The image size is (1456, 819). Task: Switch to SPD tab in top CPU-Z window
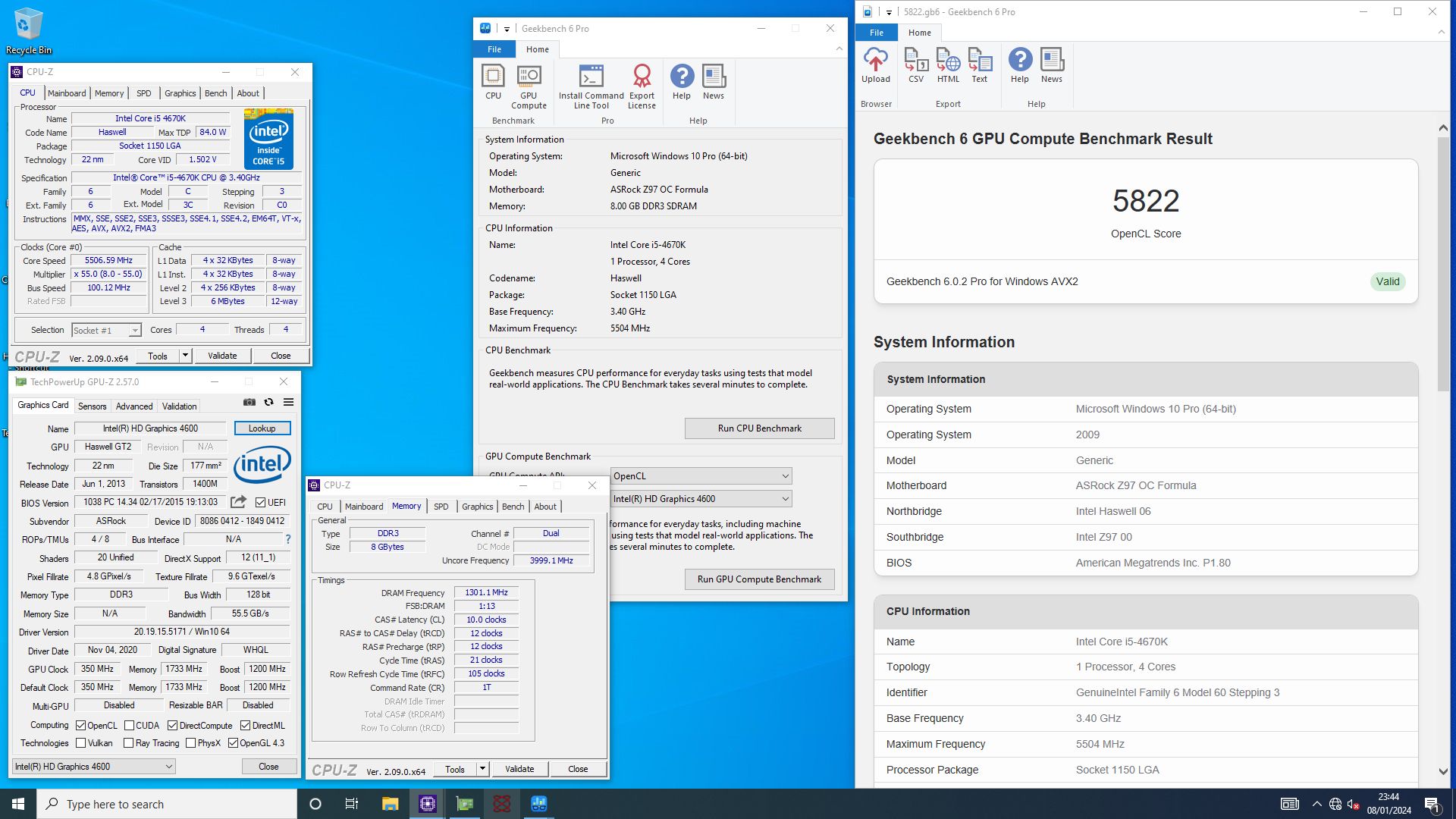(144, 93)
